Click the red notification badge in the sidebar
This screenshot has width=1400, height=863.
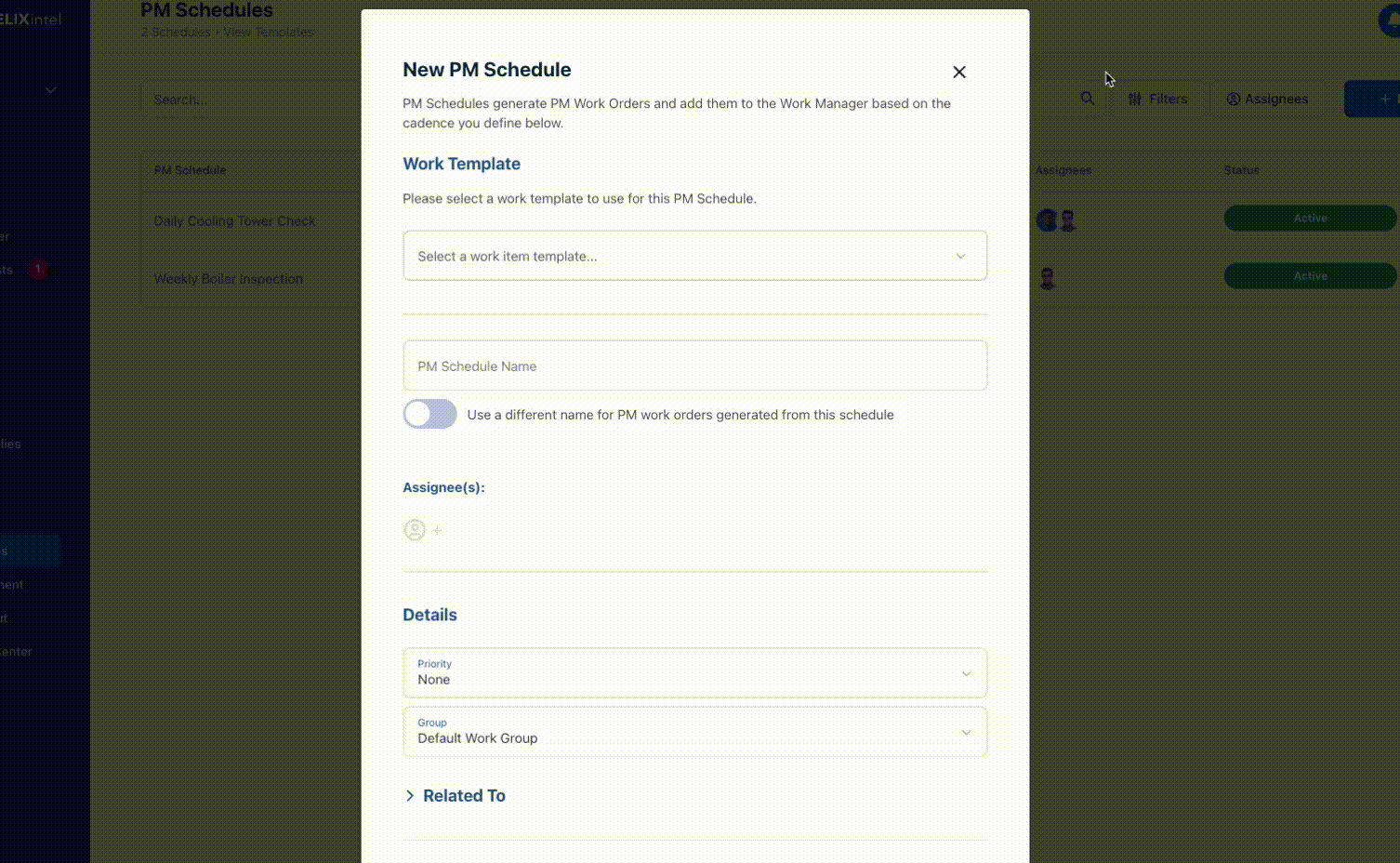37,268
